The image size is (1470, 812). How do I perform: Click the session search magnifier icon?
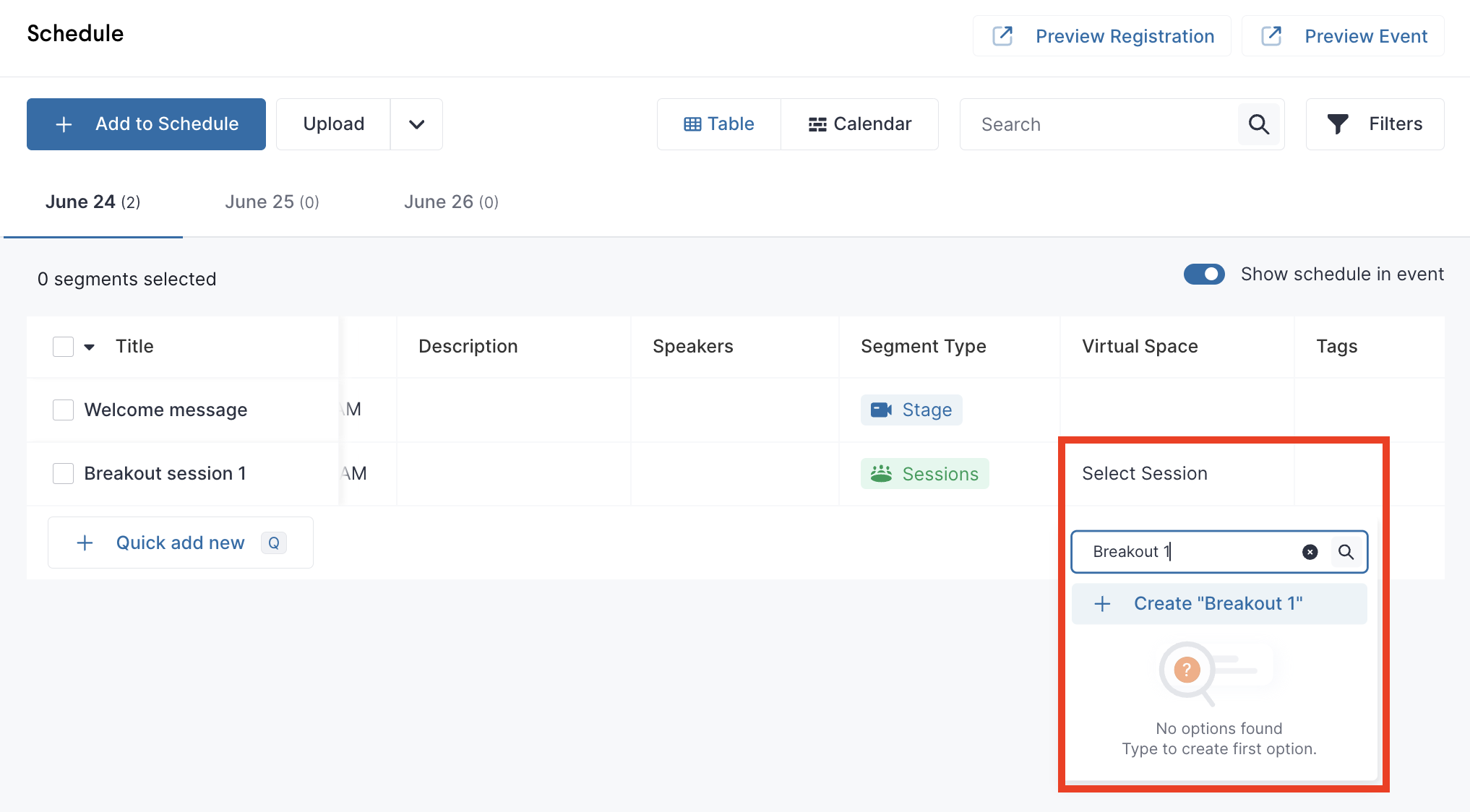click(x=1346, y=552)
